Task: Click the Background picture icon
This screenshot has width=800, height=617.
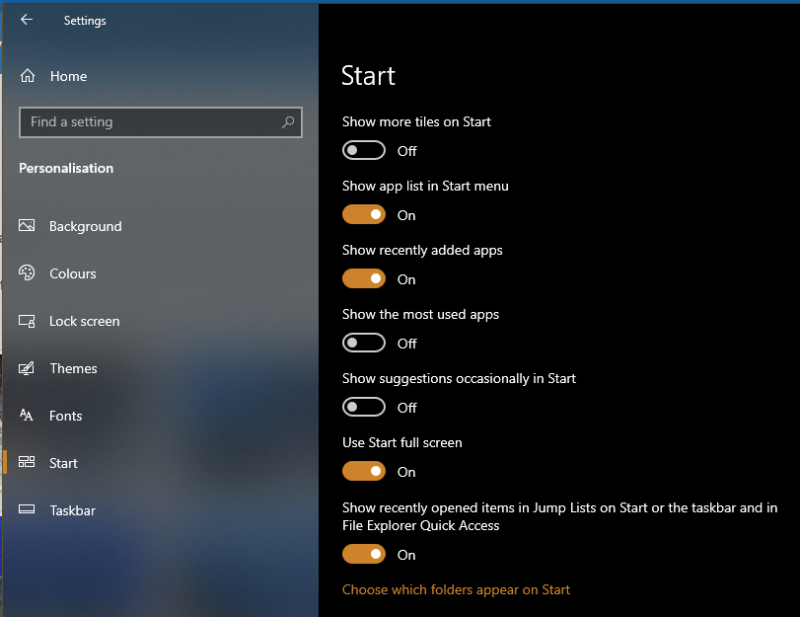Action: tap(27, 226)
